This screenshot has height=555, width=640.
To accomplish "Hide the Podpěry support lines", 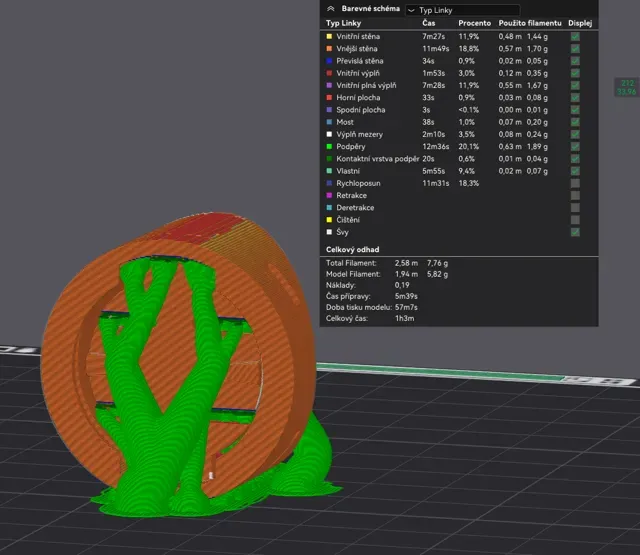I will (575, 147).
